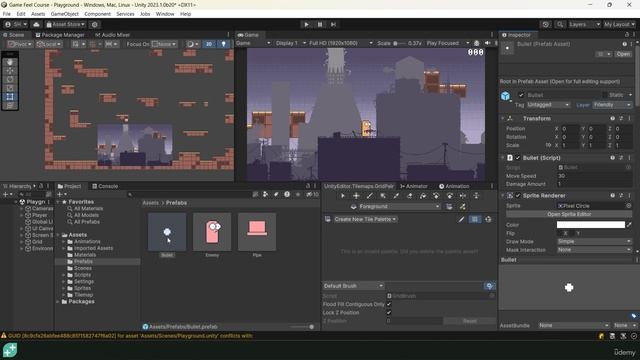Open Transform component help icon
This screenshot has width=640, height=360.
point(613,118)
